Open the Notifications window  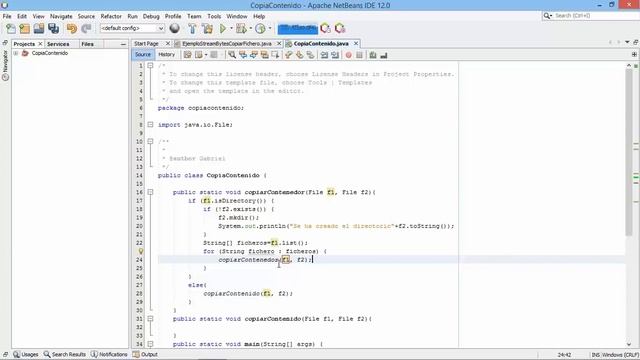point(109,354)
